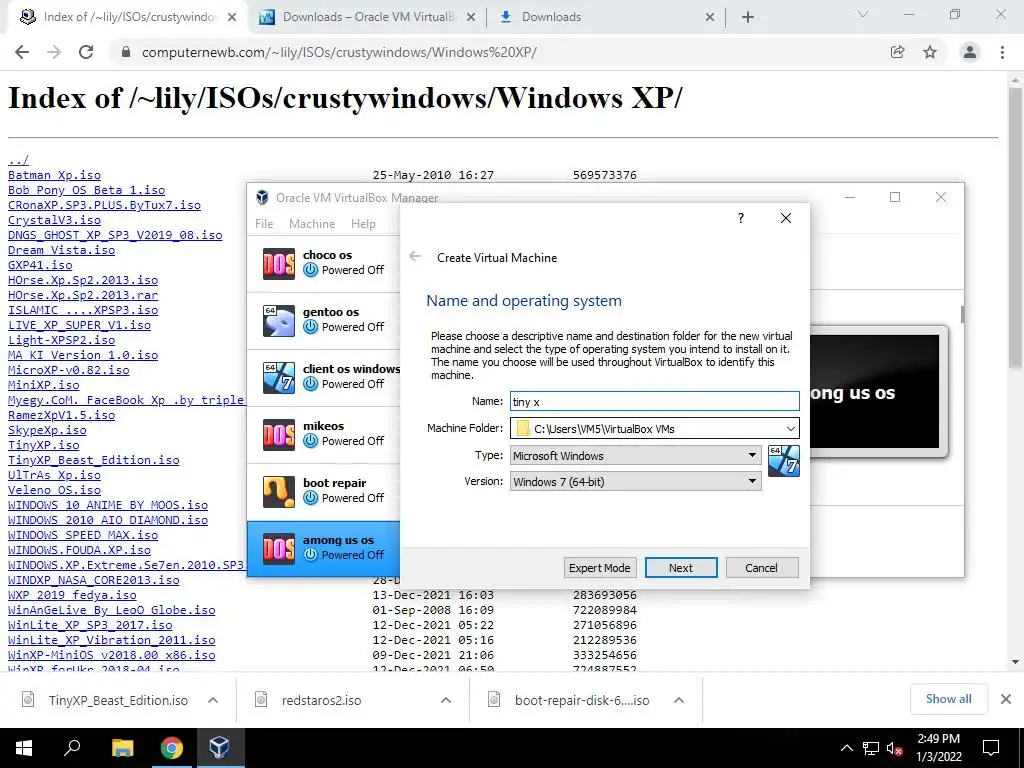Click Show all downloads

[948, 699]
